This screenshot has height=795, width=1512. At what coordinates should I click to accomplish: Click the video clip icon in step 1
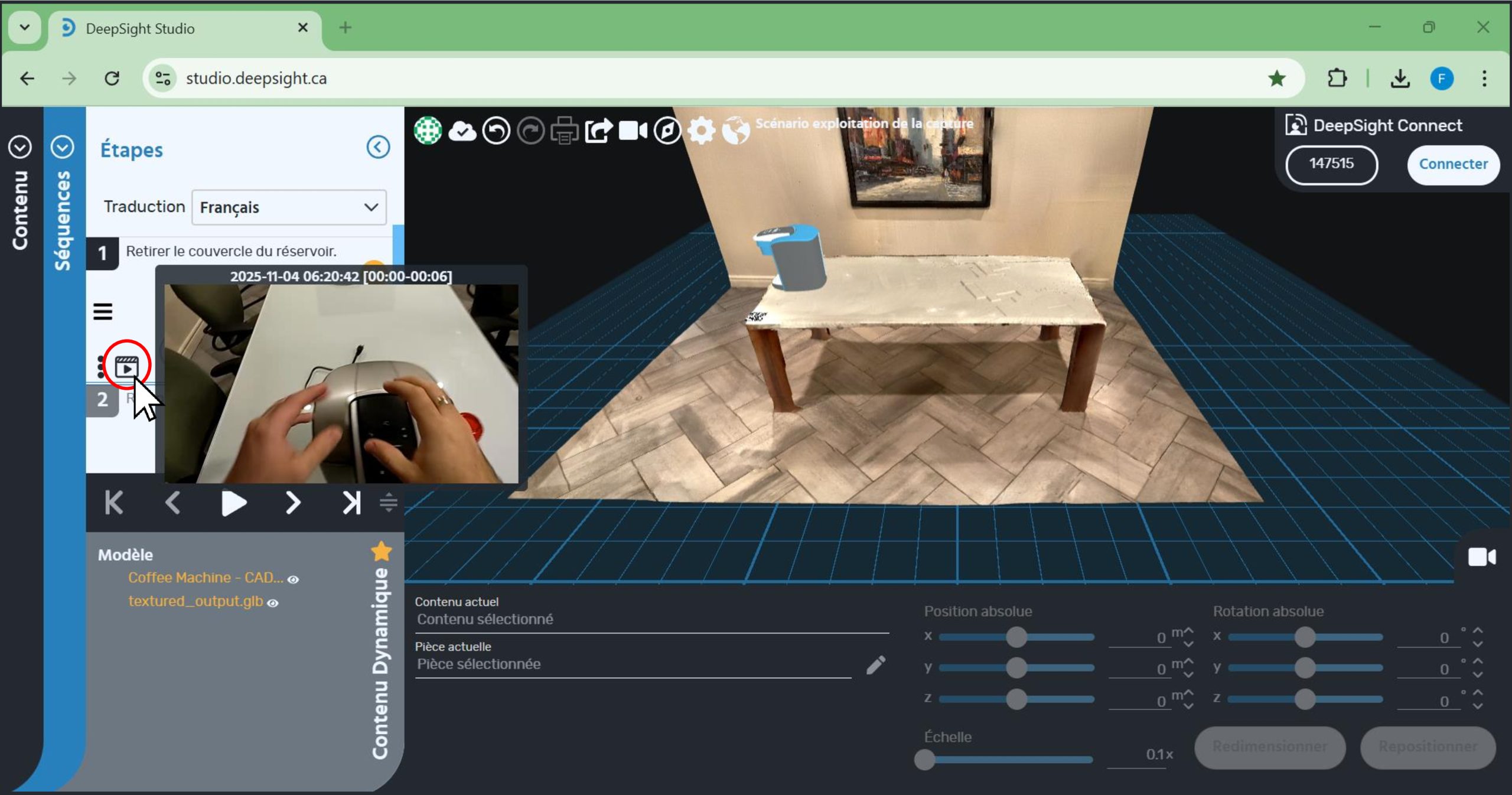pos(126,367)
